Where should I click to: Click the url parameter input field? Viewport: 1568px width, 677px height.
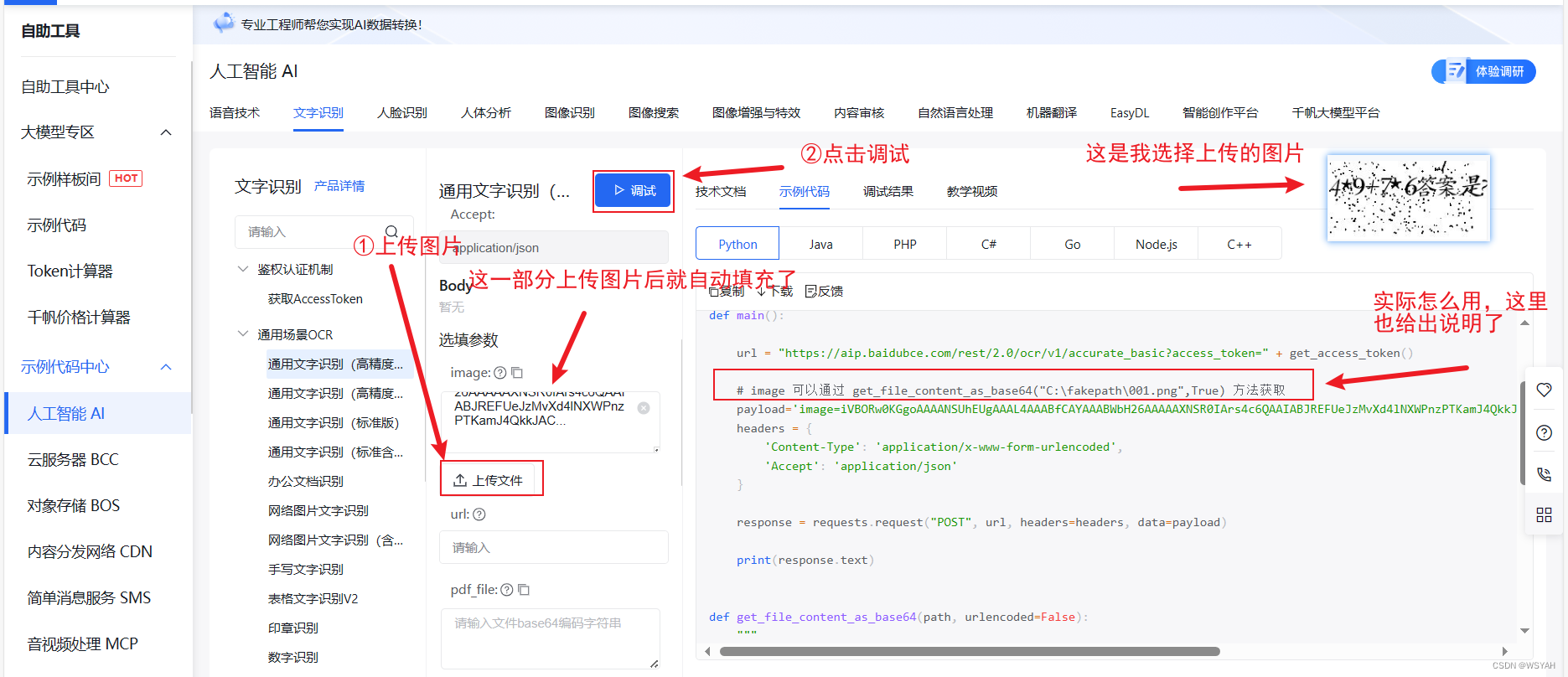pyautogui.click(x=554, y=547)
